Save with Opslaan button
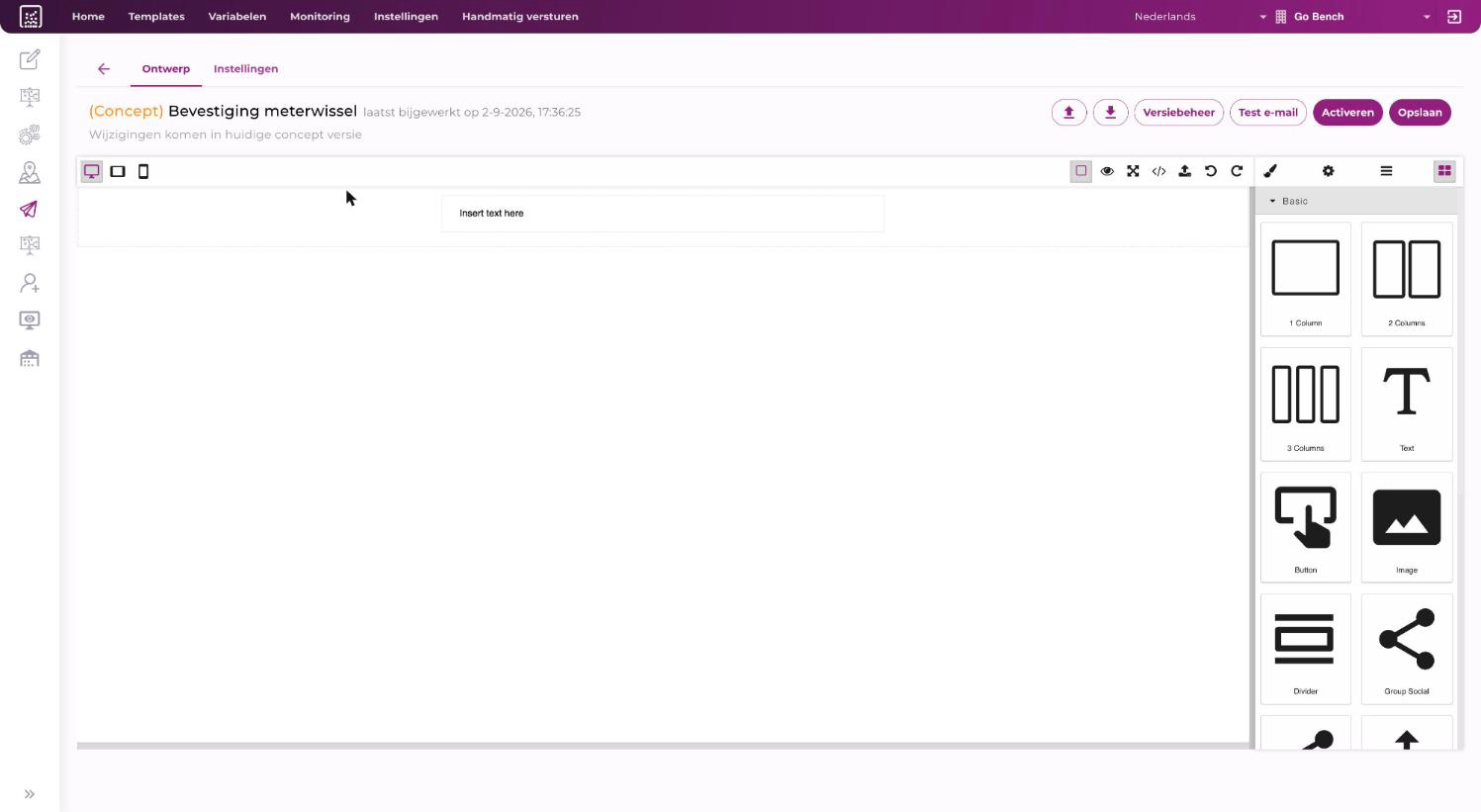Screen dimensions: 1481x812 pos(1420,113)
